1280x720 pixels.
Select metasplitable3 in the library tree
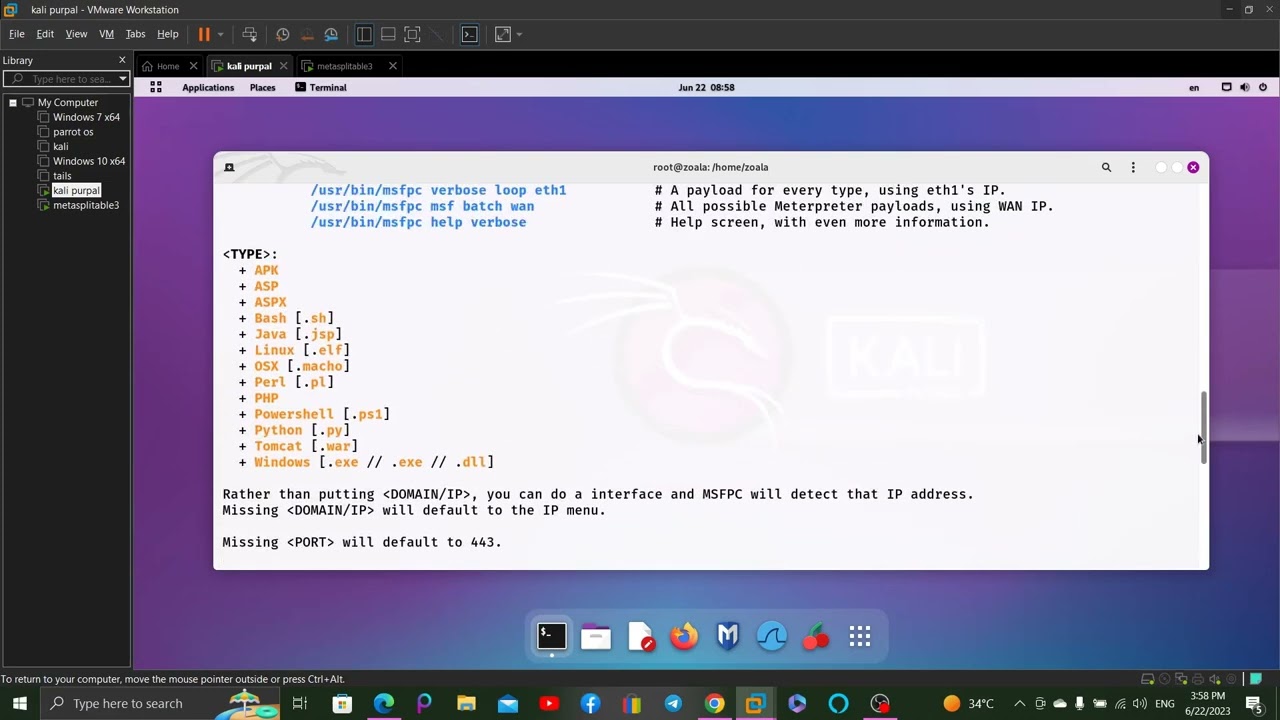pos(86,205)
